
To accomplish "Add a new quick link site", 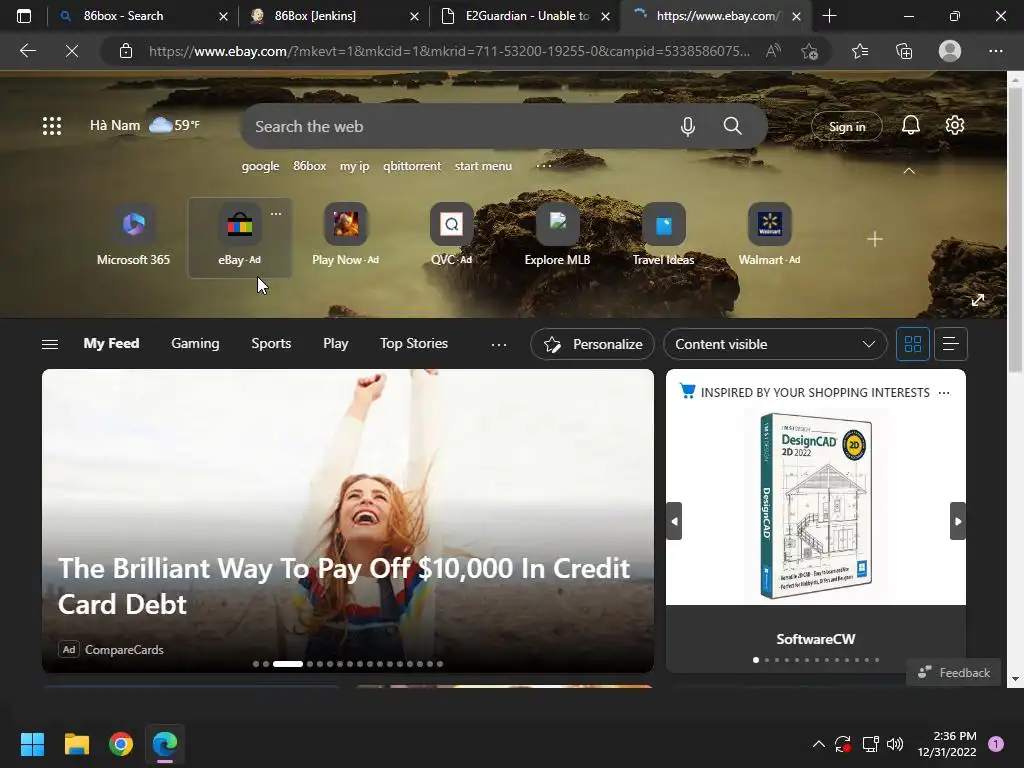I will point(874,239).
